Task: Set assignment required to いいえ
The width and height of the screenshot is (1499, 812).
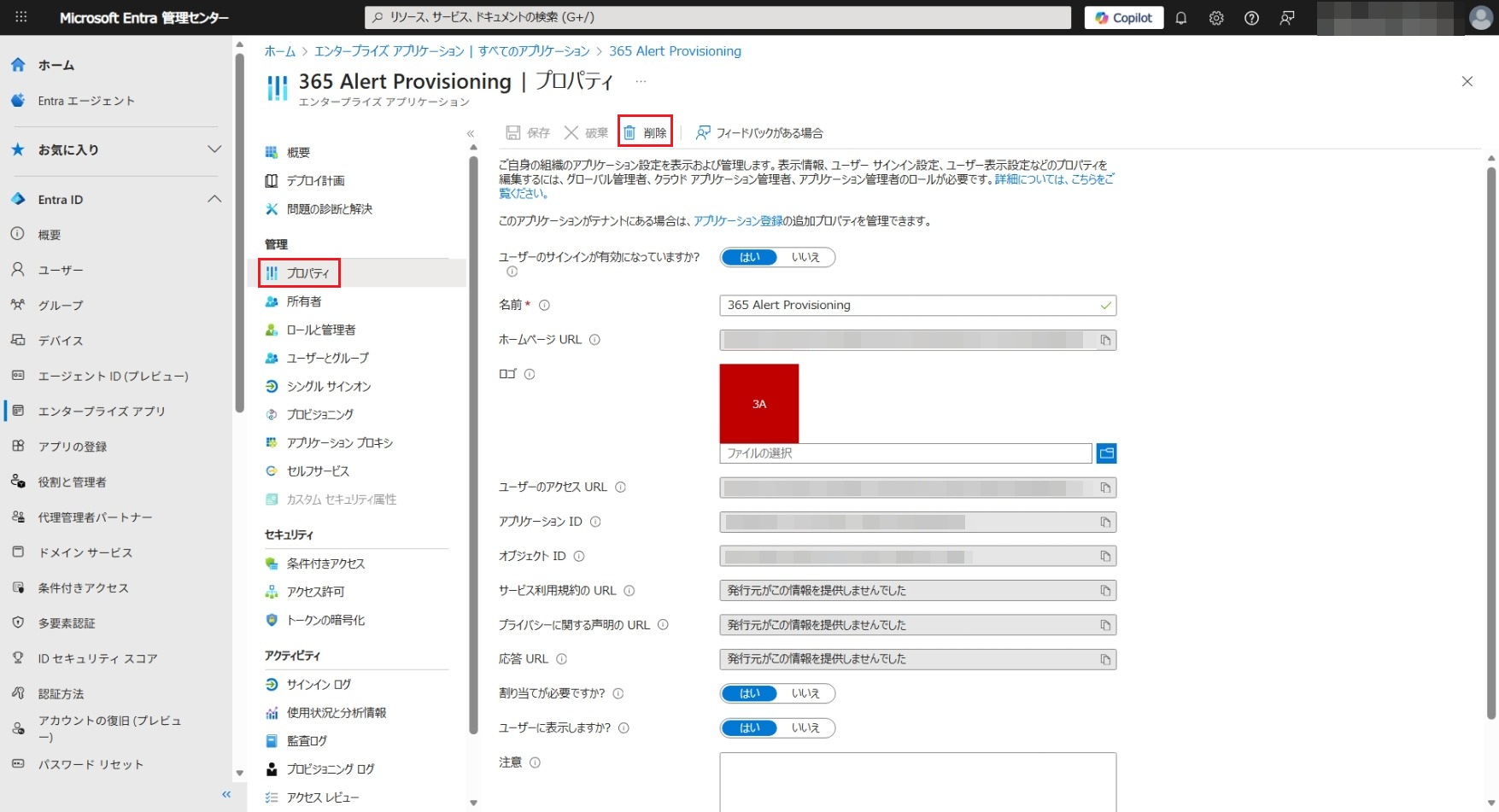Action: click(x=805, y=693)
